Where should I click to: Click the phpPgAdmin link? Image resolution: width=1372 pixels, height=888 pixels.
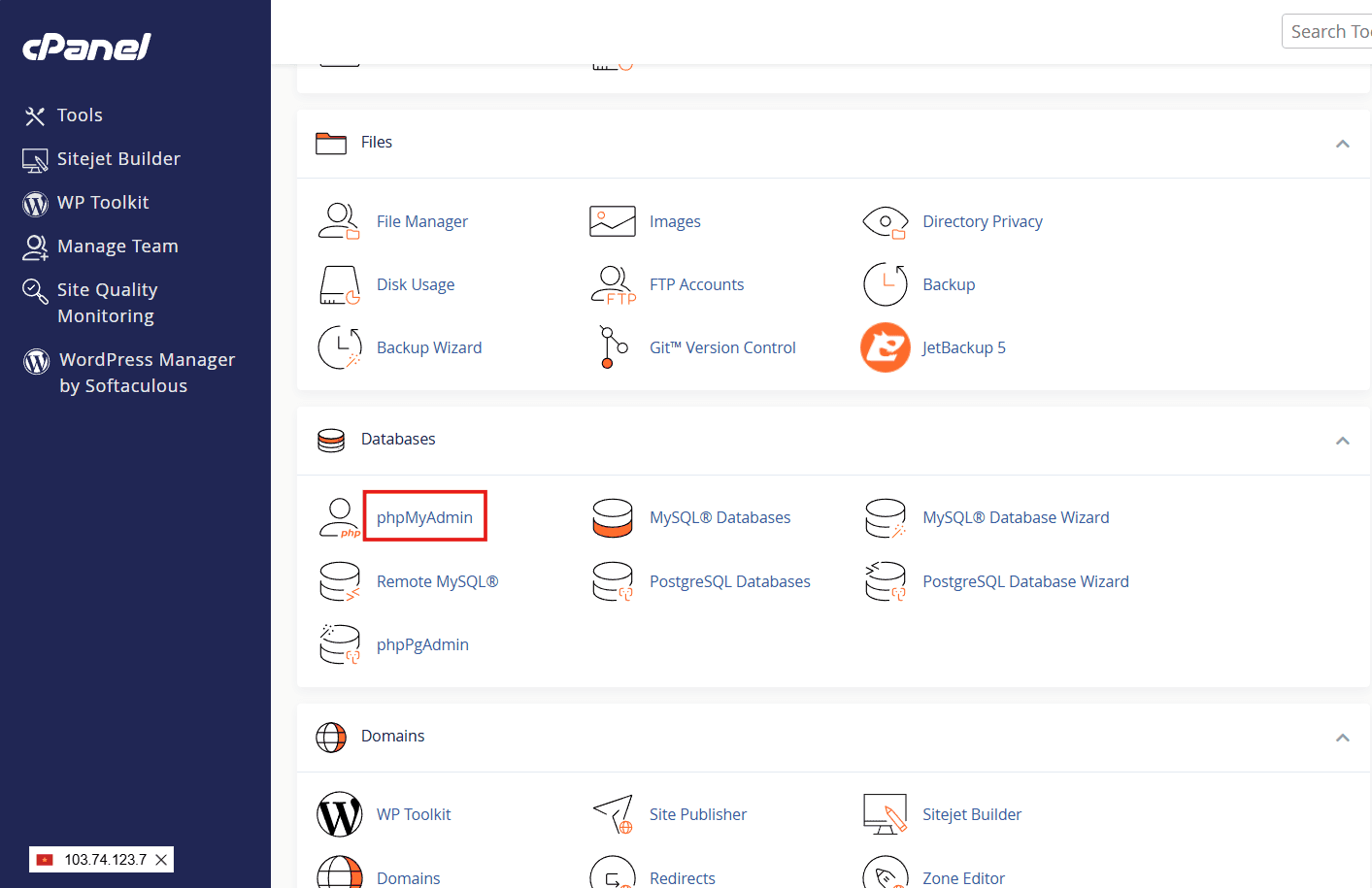(421, 643)
